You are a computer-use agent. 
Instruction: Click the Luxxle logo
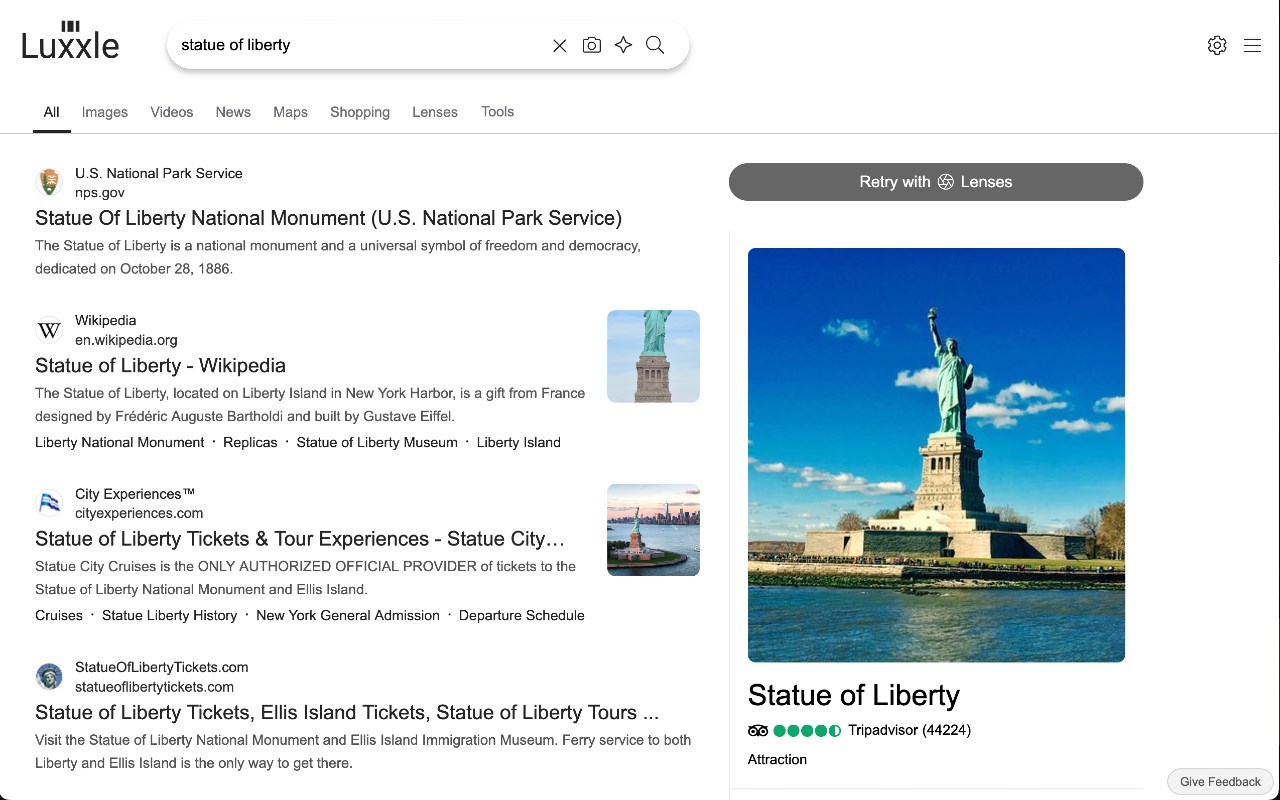click(x=70, y=40)
